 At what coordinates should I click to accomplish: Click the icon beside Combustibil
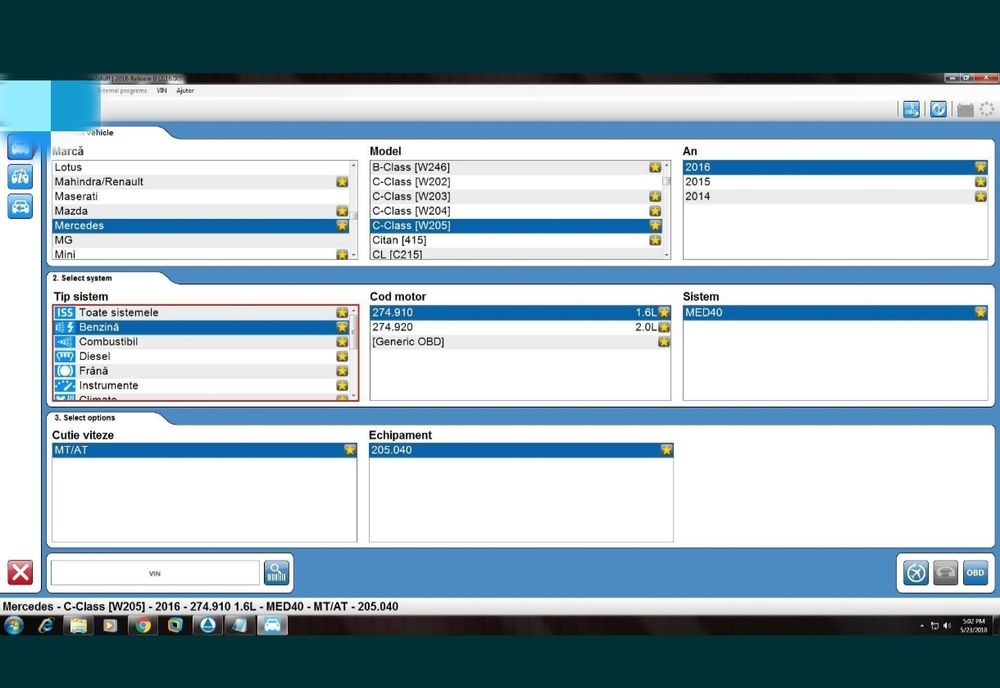pyautogui.click(x=65, y=342)
